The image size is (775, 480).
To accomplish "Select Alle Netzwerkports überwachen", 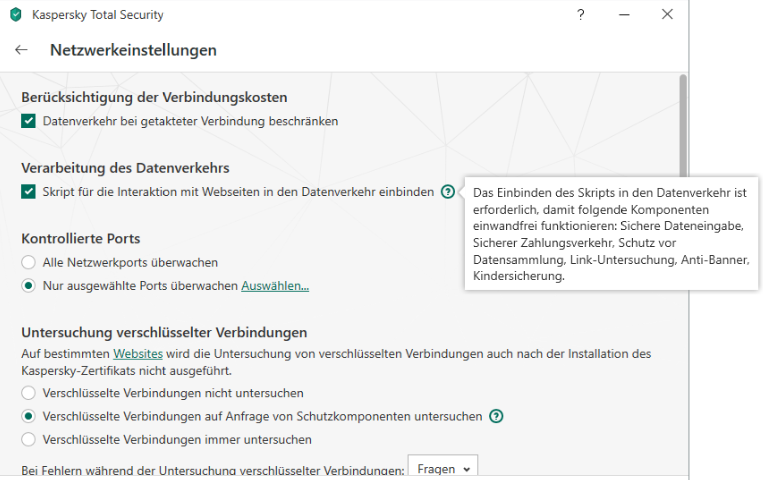I will click(x=29, y=262).
